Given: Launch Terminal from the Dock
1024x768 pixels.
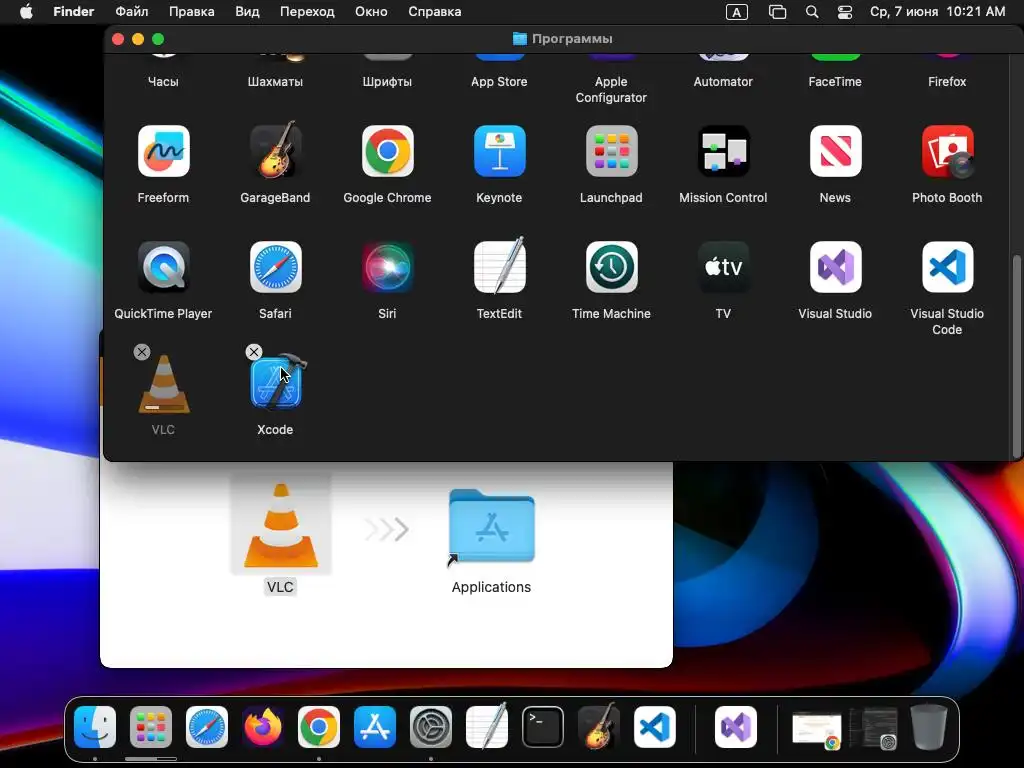Looking at the screenshot, I should coord(543,727).
